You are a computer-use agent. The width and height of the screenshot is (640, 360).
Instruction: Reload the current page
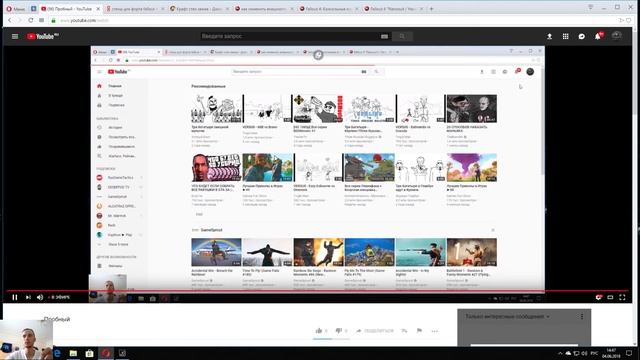click(x=31, y=20)
